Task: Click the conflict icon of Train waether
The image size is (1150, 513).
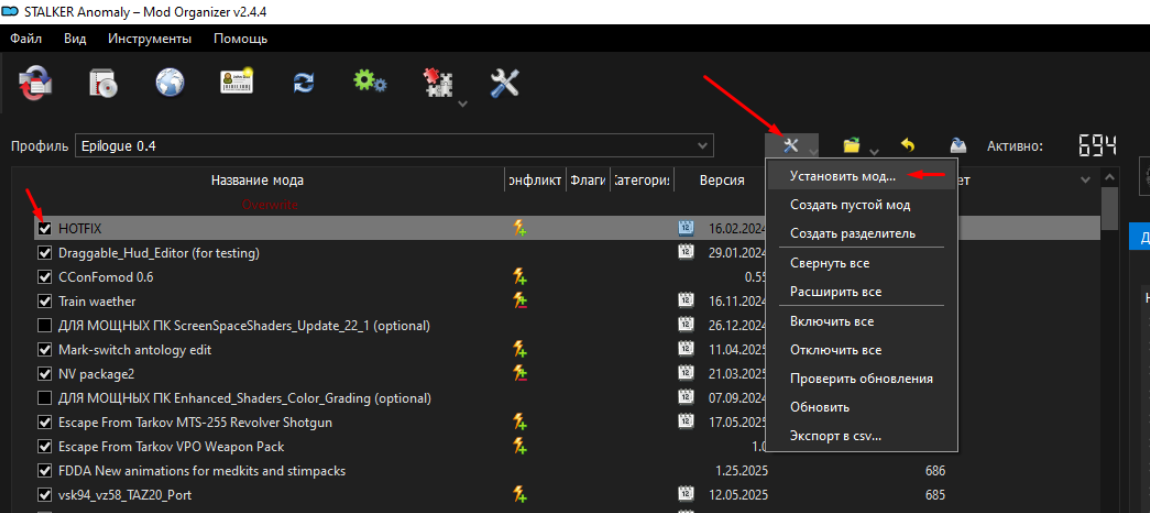Action: coord(519,301)
